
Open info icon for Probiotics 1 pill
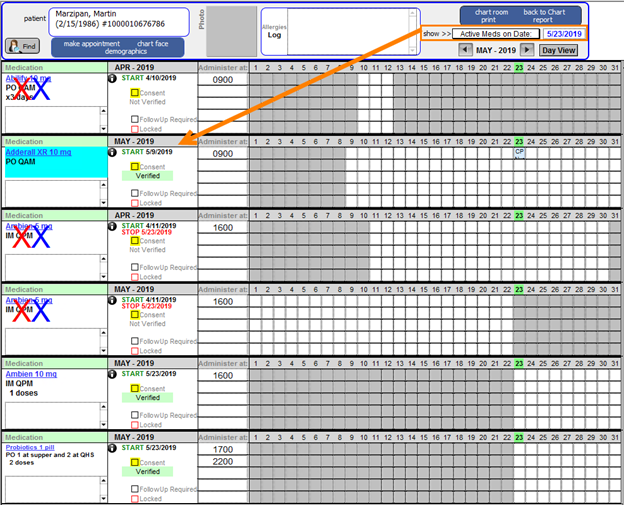pos(113,448)
